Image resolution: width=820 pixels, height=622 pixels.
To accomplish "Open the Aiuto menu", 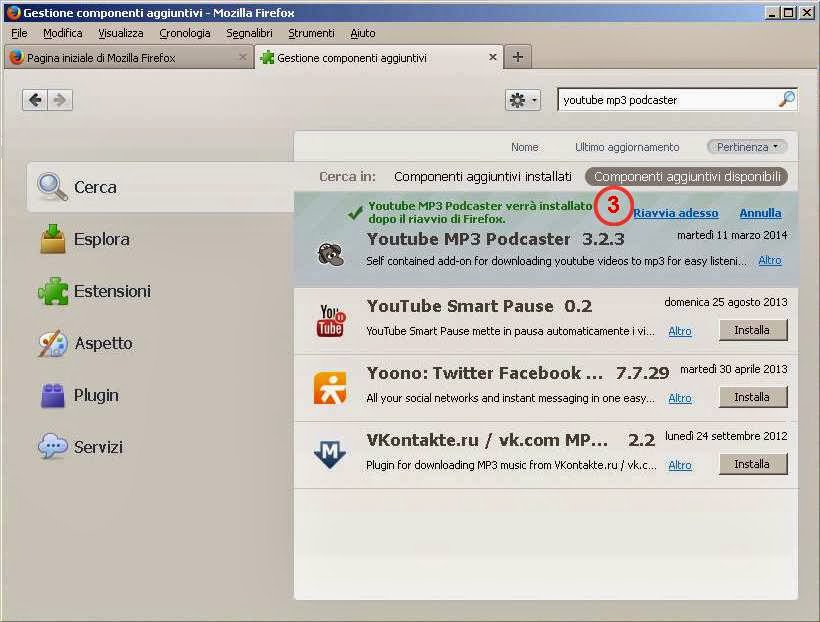I will (x=363, y=33).
